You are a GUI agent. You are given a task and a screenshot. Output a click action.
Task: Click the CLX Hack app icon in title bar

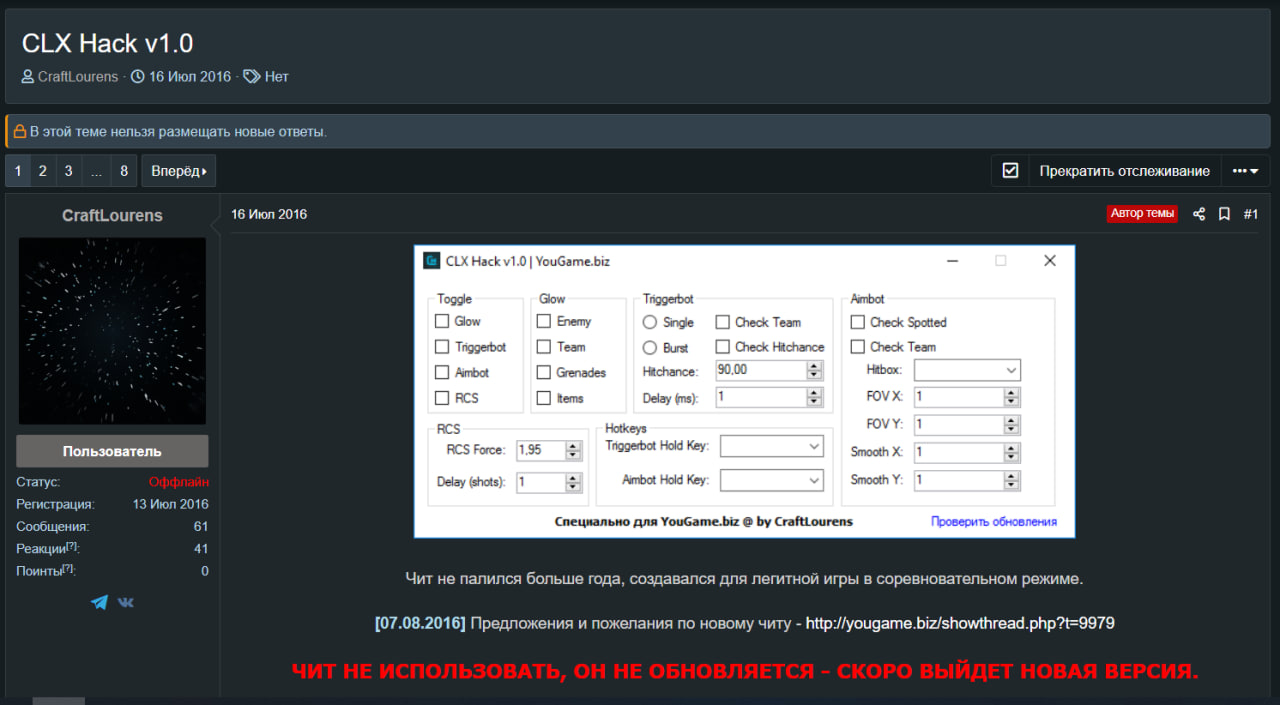click(x=431, y=261)
